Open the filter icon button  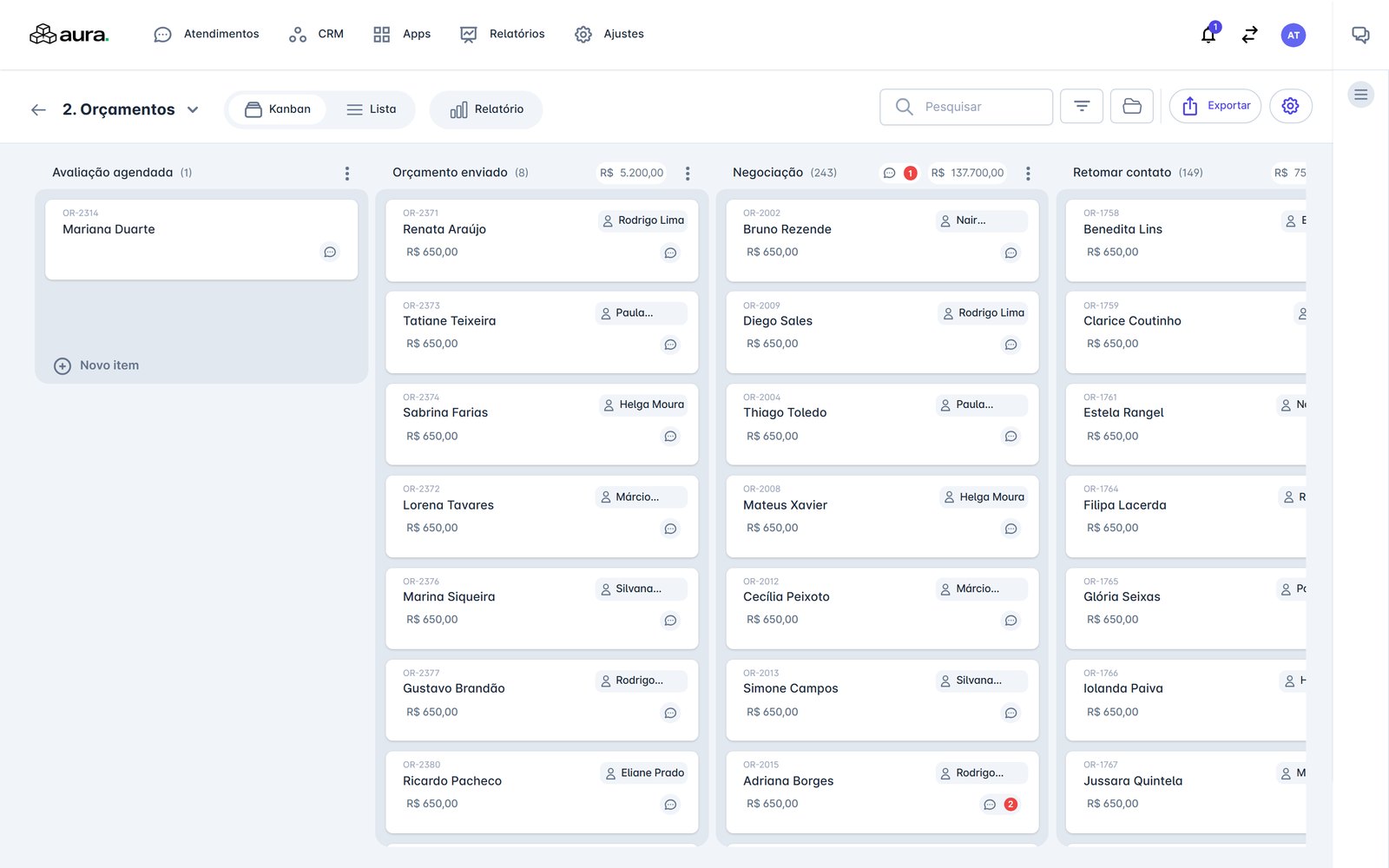1082,107
